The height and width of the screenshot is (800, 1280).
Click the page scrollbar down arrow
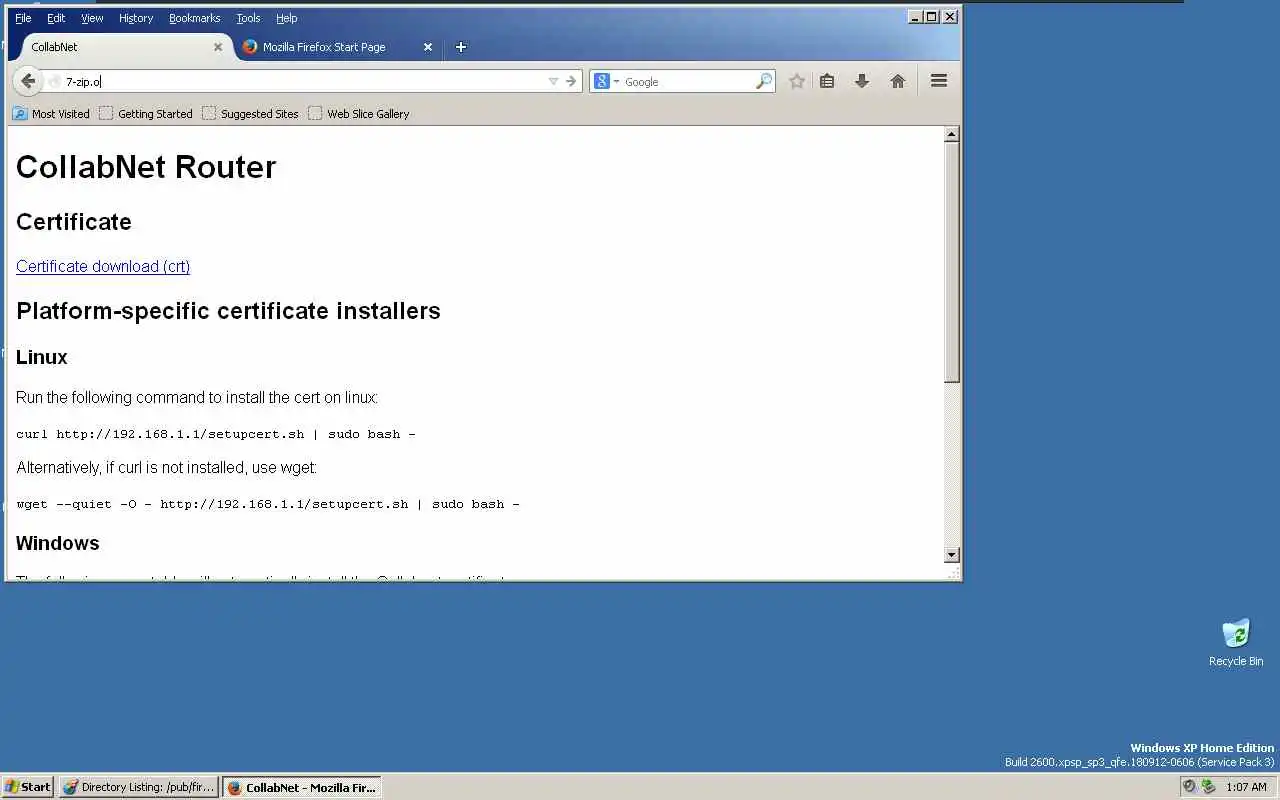[x=952, y=554]
